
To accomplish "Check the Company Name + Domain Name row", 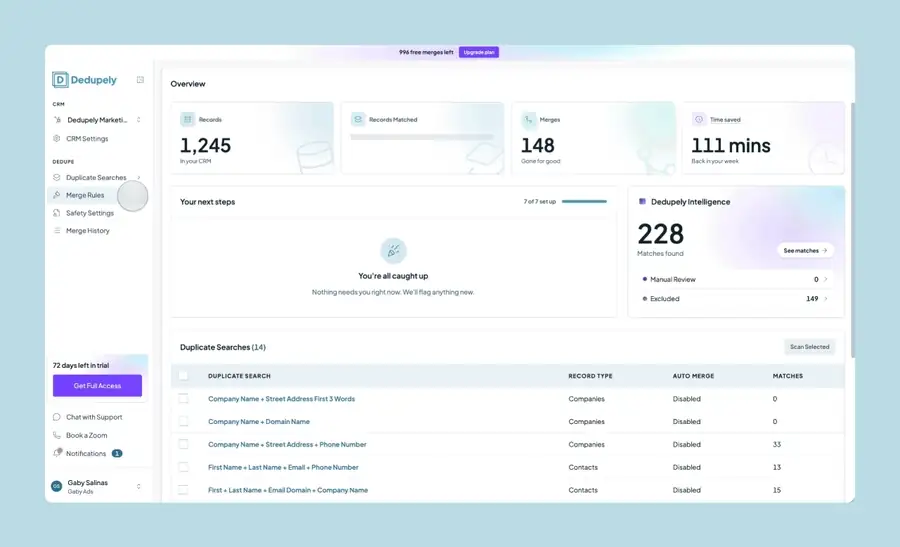I will 183,421.
